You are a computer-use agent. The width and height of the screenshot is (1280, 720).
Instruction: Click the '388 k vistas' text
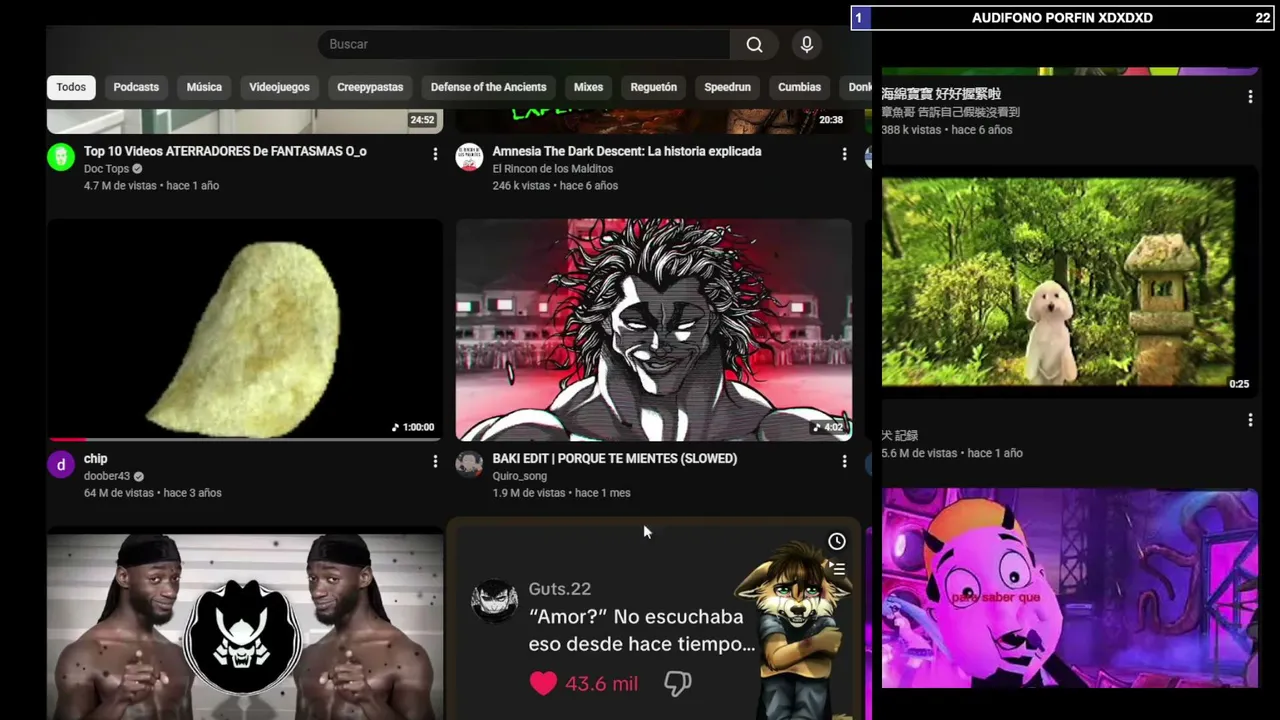[911, 130]
